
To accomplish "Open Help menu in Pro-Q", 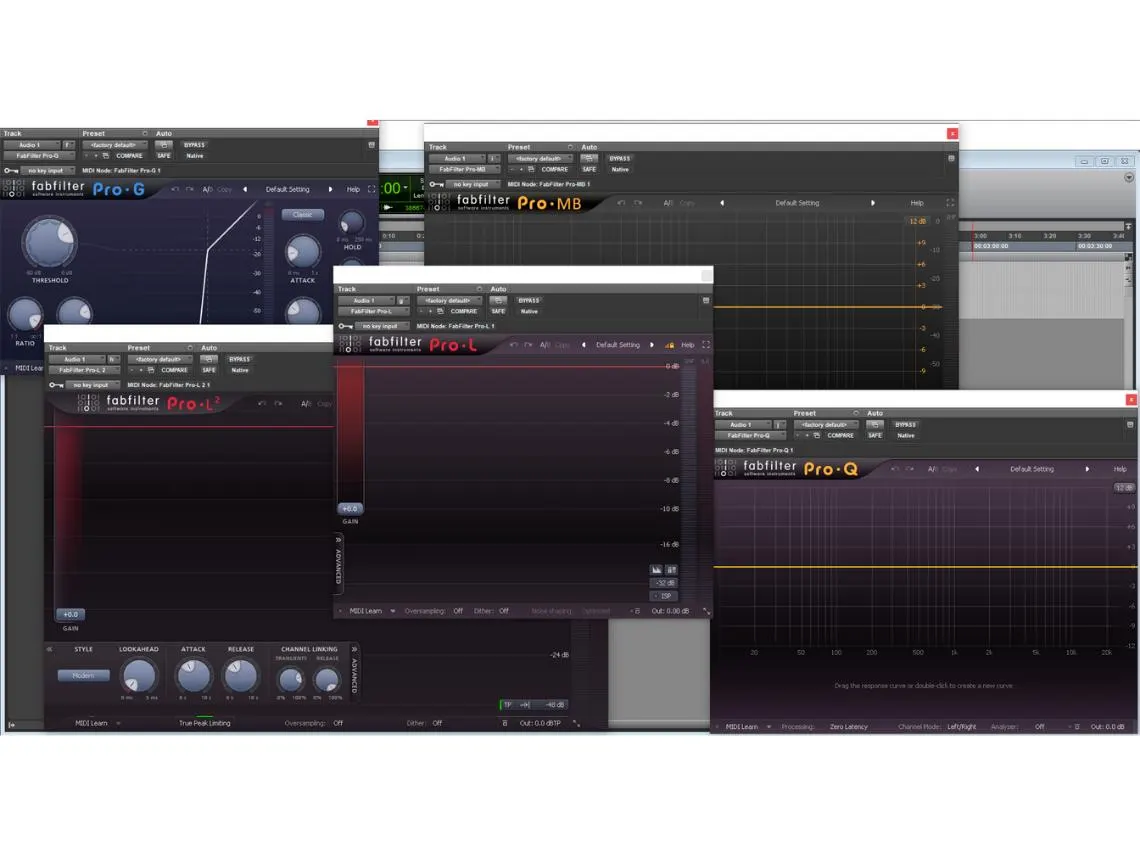I will coord(1119,469).
